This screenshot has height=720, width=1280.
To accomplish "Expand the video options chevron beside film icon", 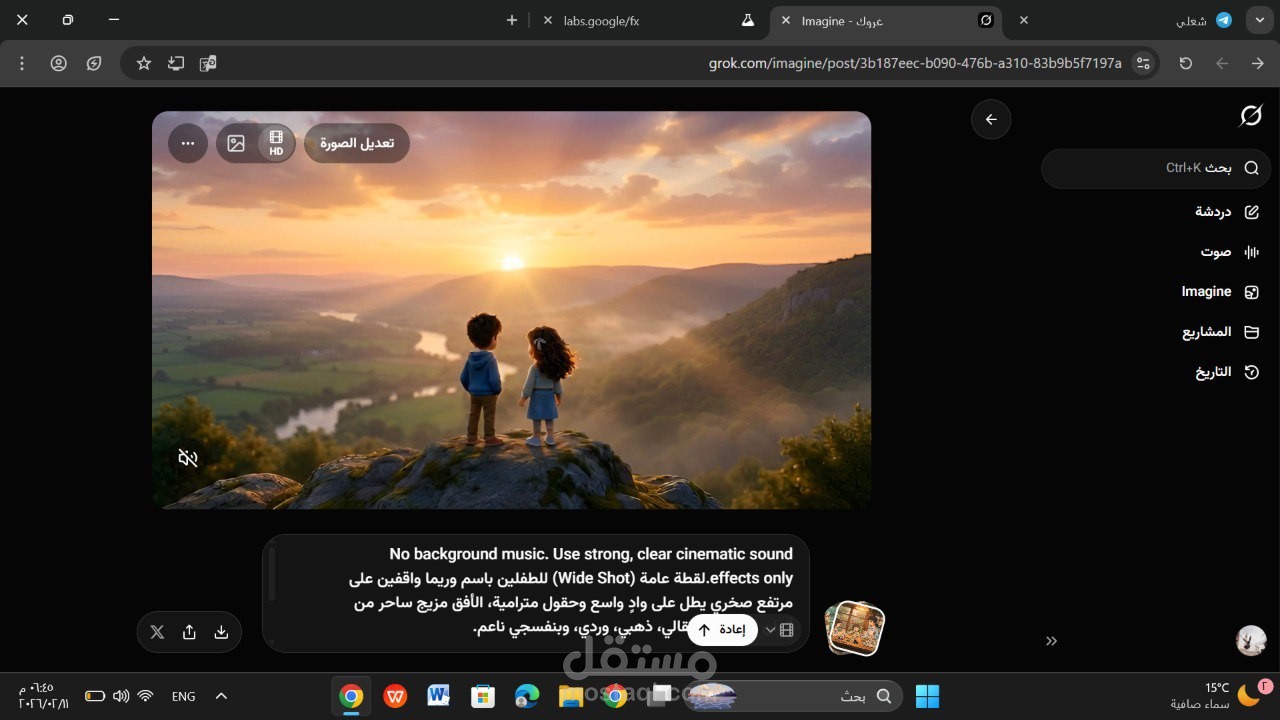I will (770, 630).
